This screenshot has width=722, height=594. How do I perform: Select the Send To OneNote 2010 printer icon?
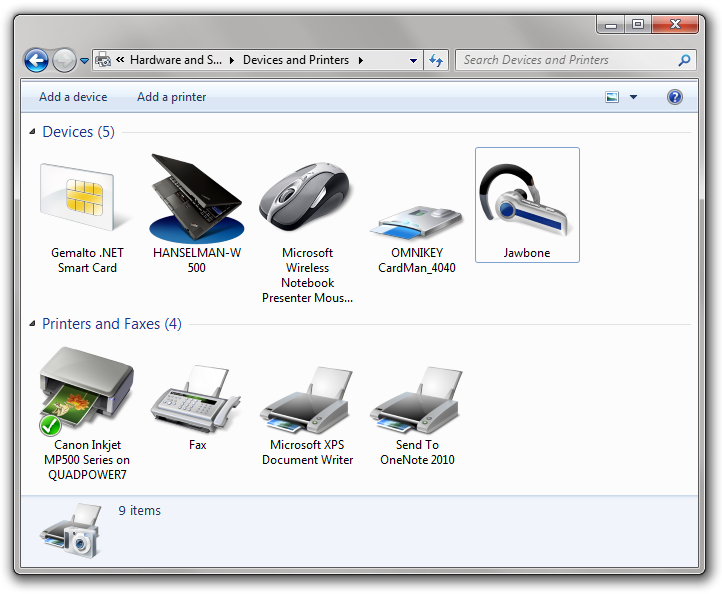(x=416, y=400)
